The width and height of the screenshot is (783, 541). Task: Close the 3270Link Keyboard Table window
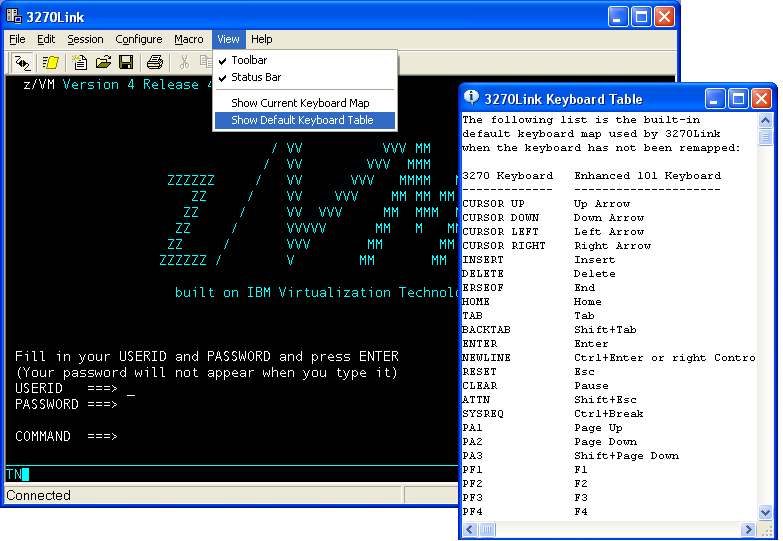[762, 98]
